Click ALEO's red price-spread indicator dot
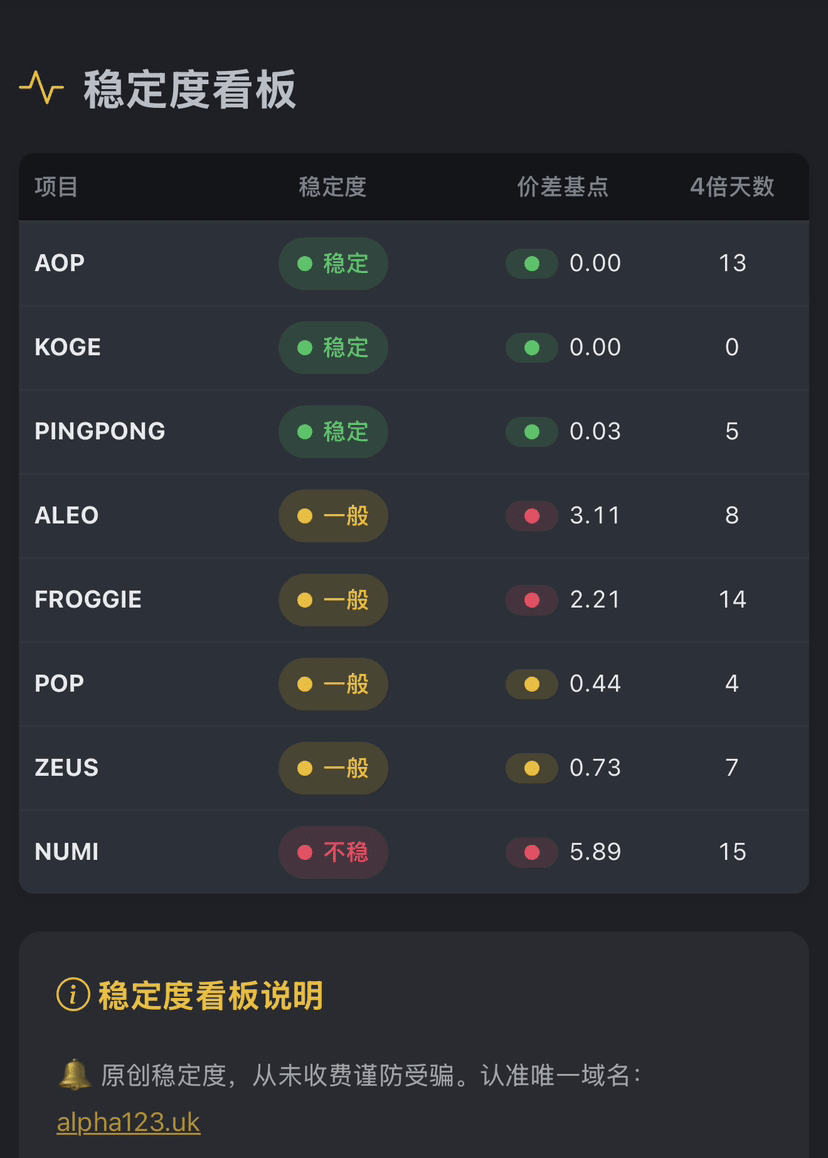828x1158 pixels. (532, 516)
